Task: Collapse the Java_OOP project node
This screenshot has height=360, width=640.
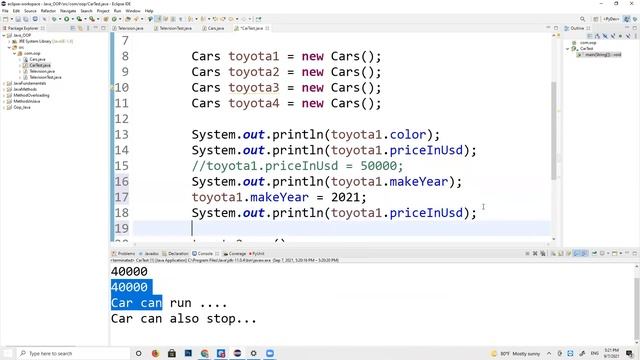Action: tap(4, 36)
